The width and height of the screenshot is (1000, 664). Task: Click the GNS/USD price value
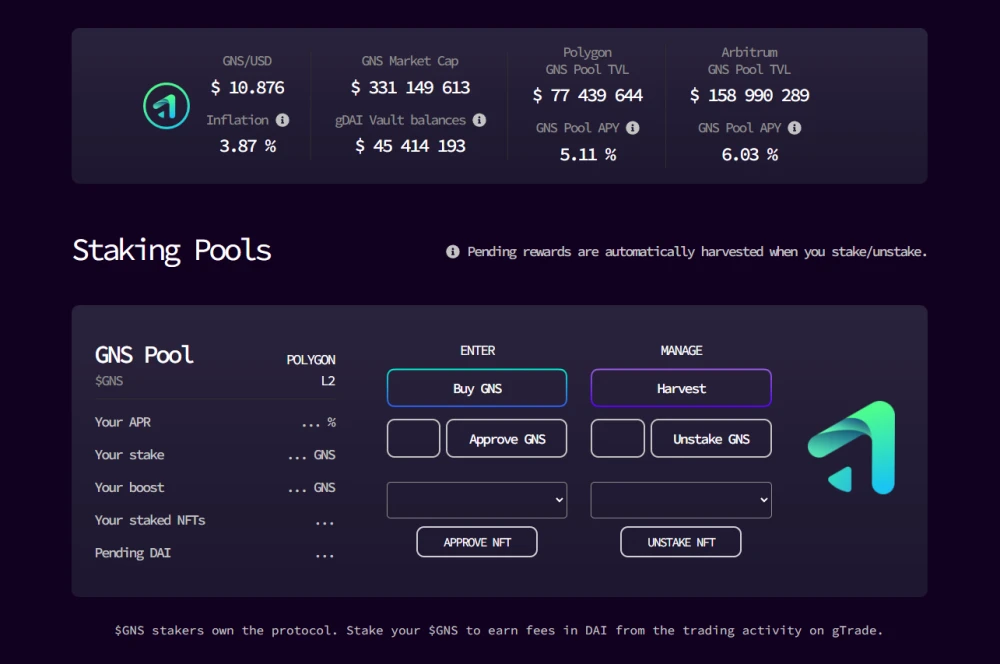[247, 87]
